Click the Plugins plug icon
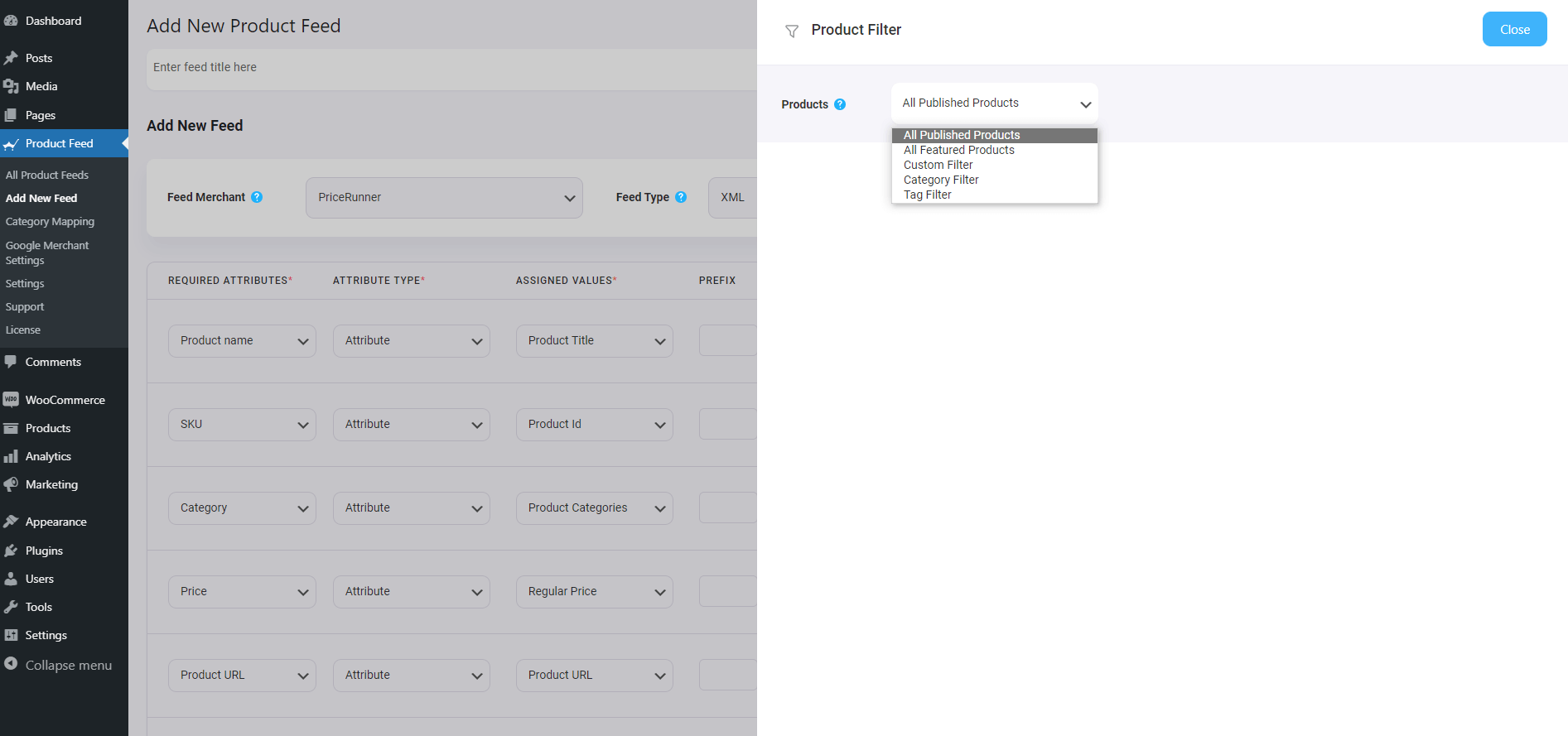1568x736 pixels. pyautogui.click(x=11, y=551)
